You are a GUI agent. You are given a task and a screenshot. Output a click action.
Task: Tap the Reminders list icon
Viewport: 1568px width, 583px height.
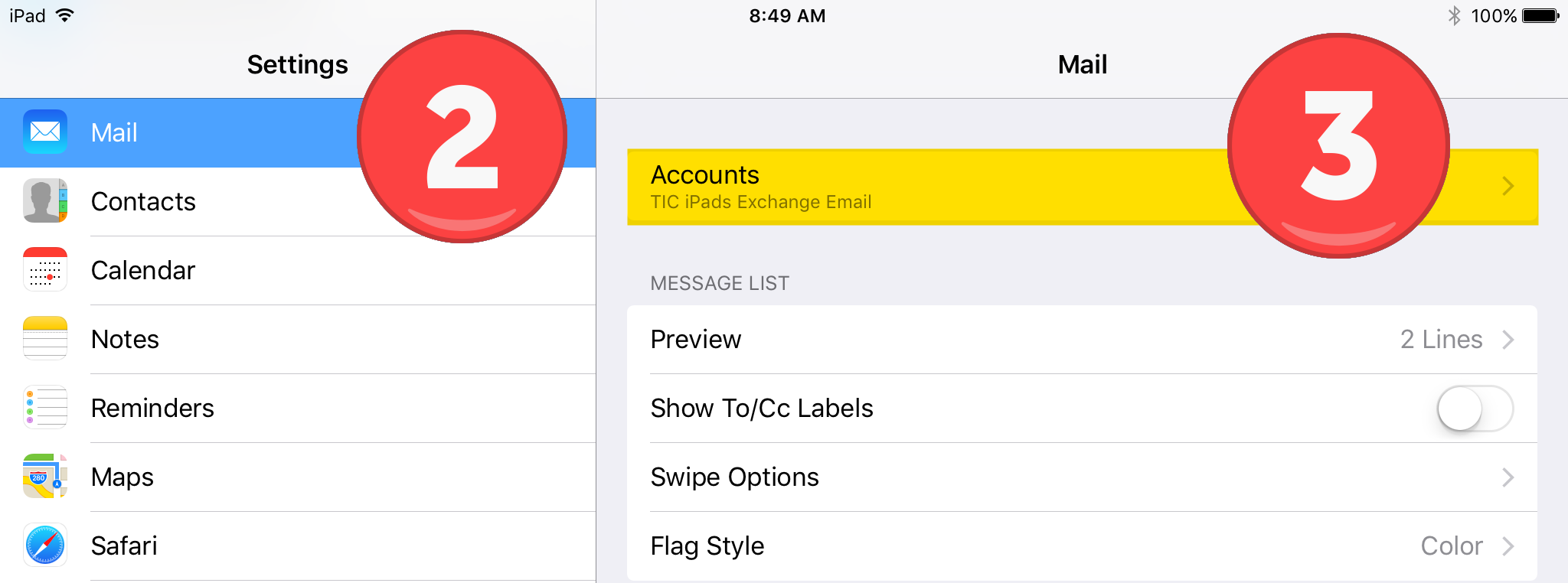click(x=45, y=407)
